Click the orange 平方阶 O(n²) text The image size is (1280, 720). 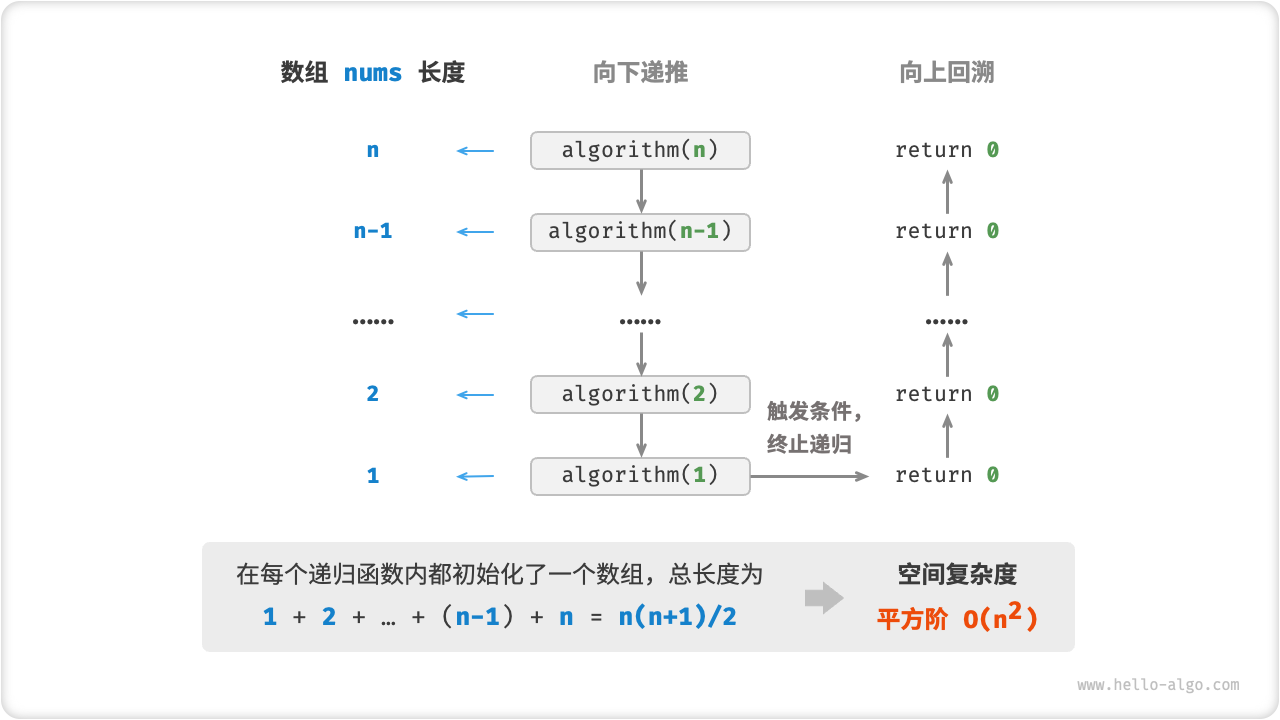pos(957,619)
